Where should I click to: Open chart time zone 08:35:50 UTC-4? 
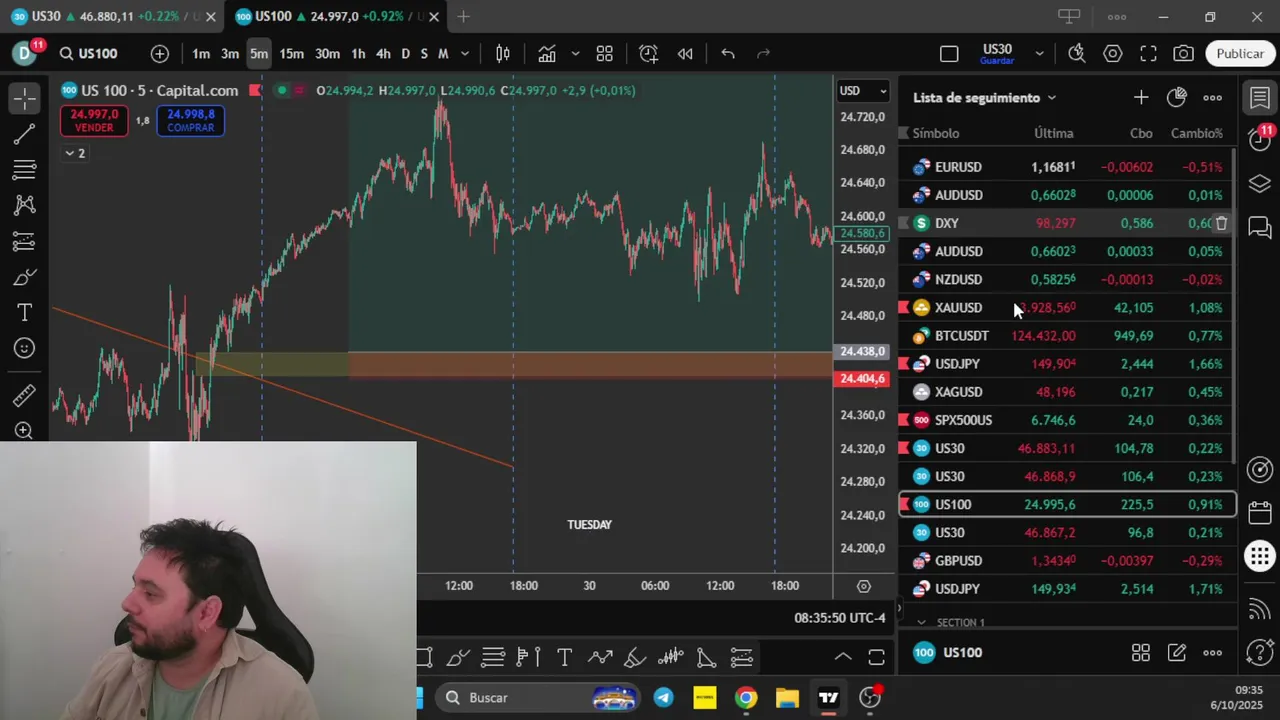pos(840,618)
